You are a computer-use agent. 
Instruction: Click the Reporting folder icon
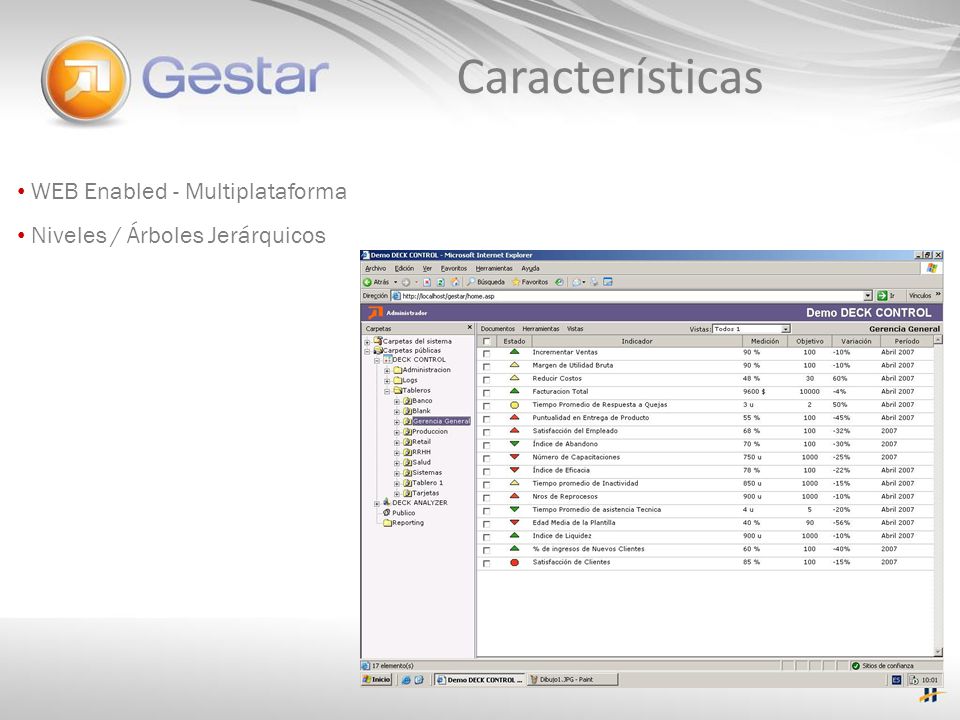(387, 523)
